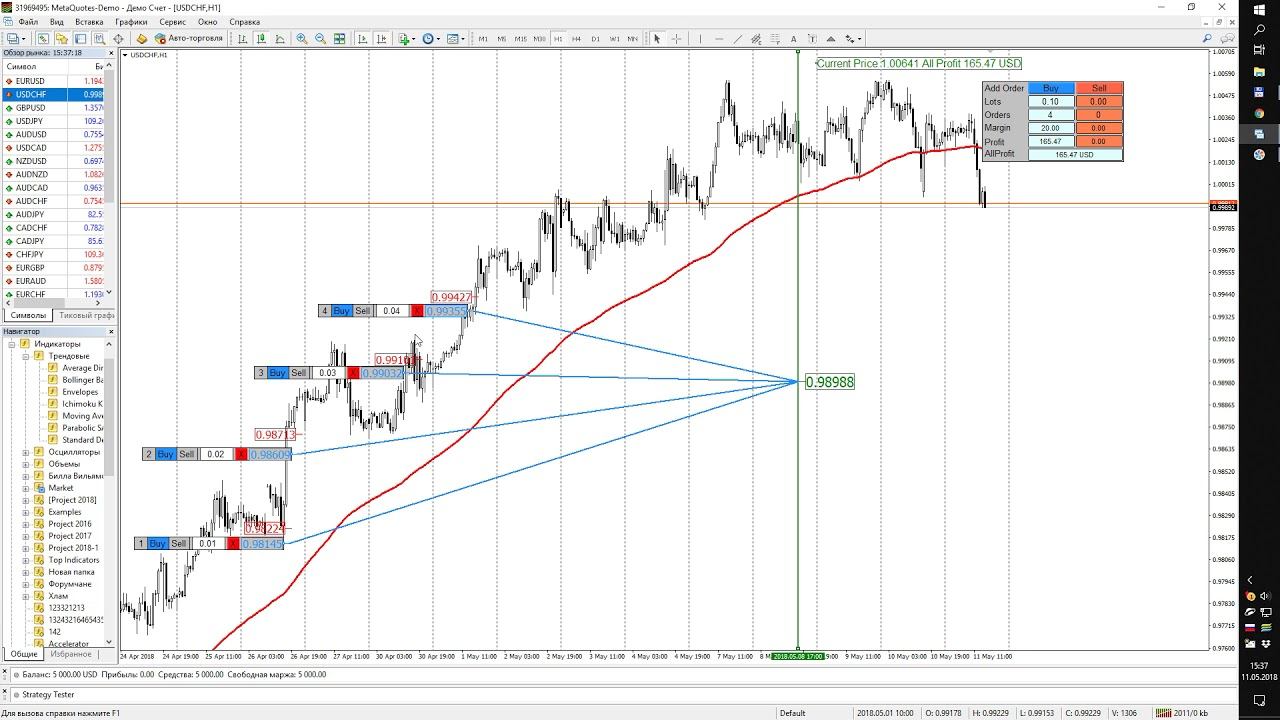This screenshot has height=720, width=1280.
Task: Select the trendline drawing tool
Action: coord(738,39)
